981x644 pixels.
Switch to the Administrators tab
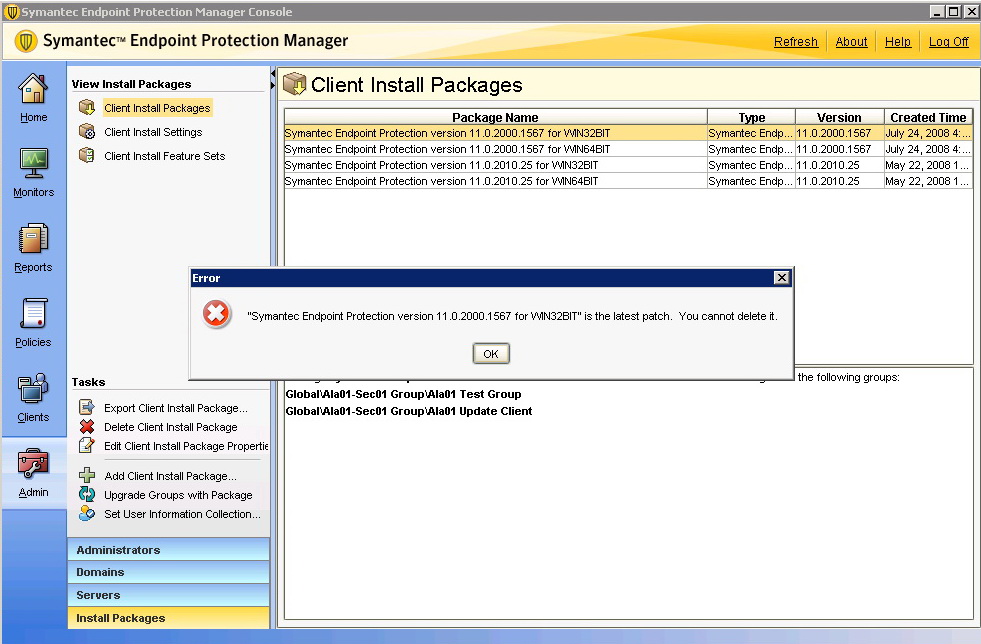pos(168,549)
